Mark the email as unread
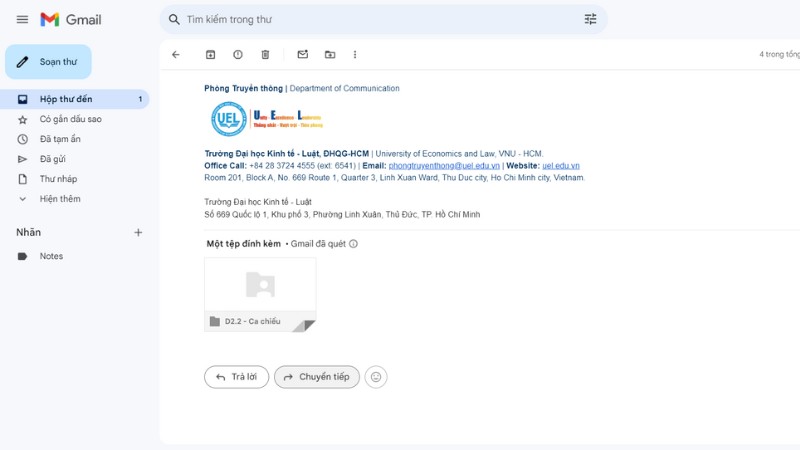The width and height of the screenshot is (800, 450). tap(303, 54)
